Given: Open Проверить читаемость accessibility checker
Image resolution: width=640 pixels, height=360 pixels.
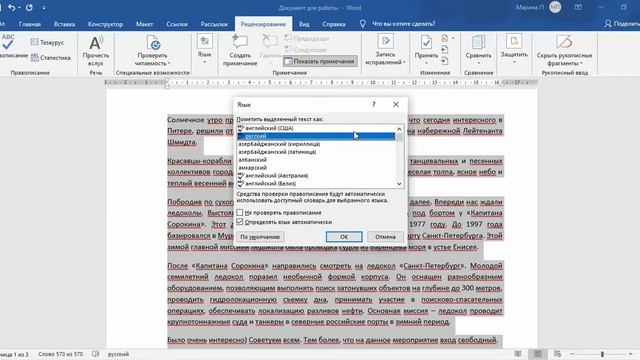Looking at the screenshot, I should click(153, 50).
